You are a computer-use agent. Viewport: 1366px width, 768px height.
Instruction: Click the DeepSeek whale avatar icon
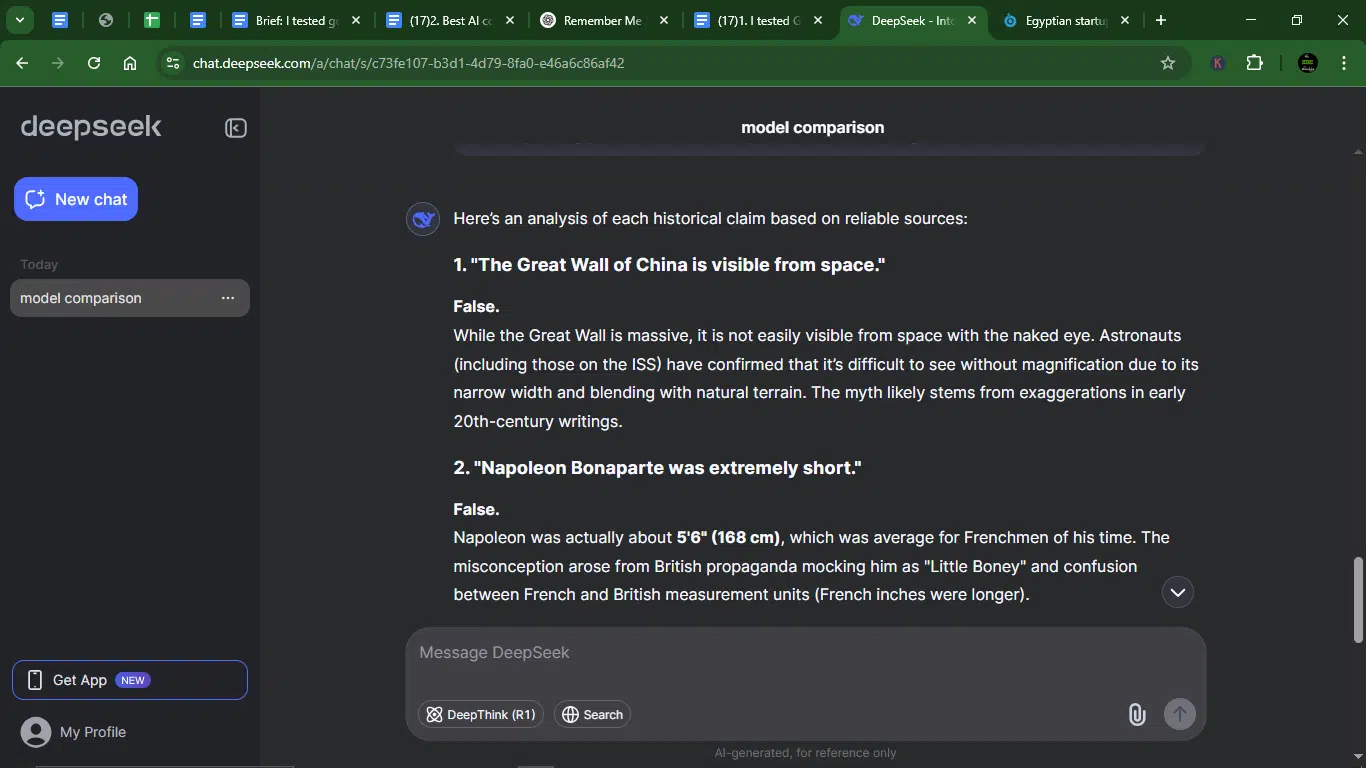point(423,219)
